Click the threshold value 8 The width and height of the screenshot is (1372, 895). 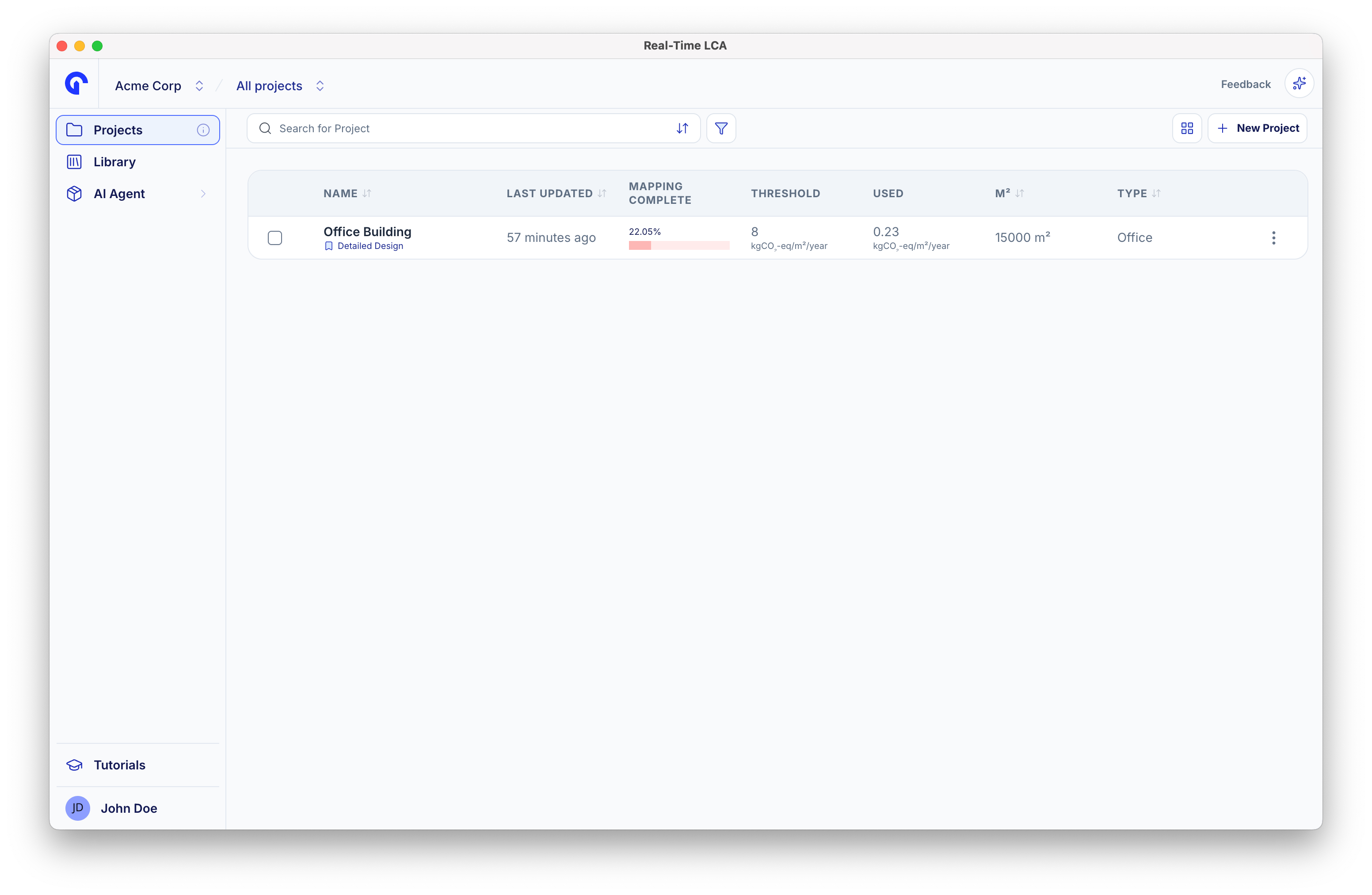point(754,231)
